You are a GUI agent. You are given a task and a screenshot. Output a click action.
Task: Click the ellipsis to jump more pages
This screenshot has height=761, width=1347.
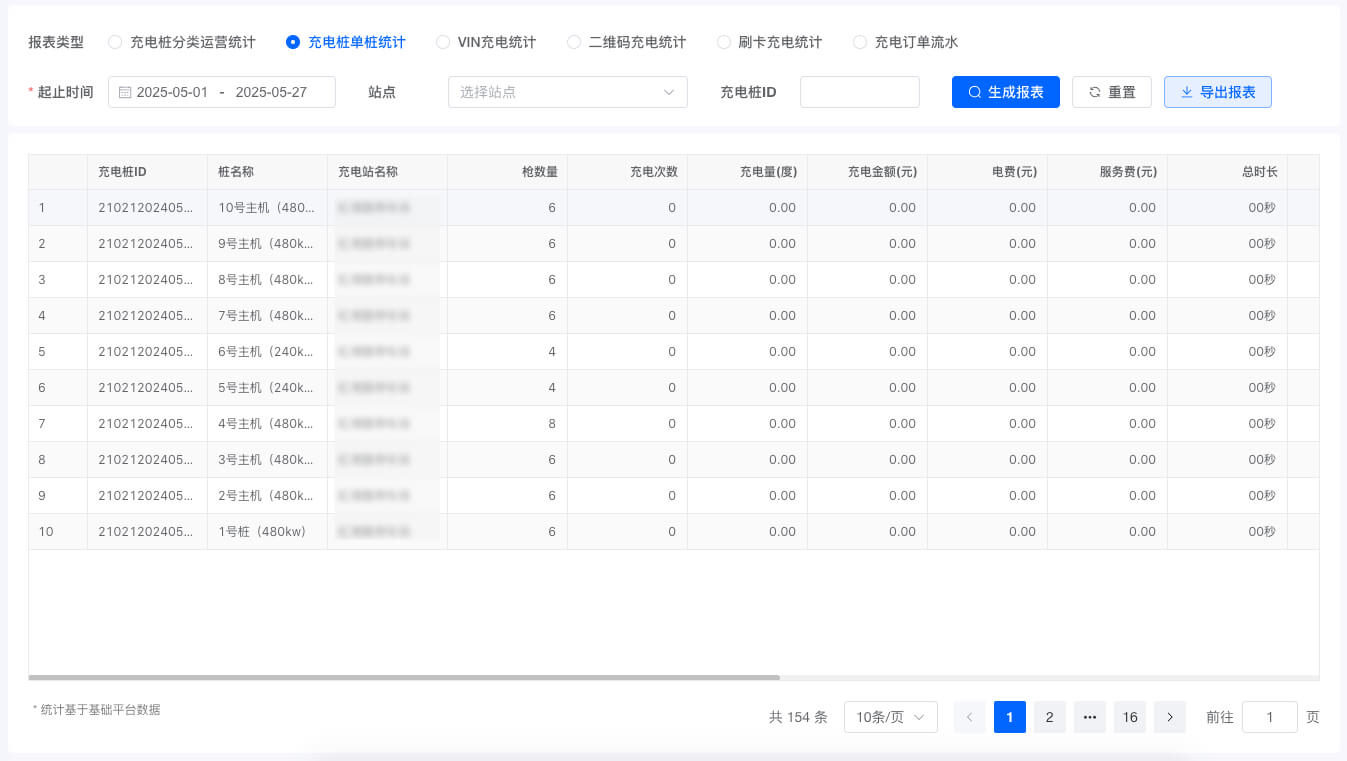[1090, 717]
